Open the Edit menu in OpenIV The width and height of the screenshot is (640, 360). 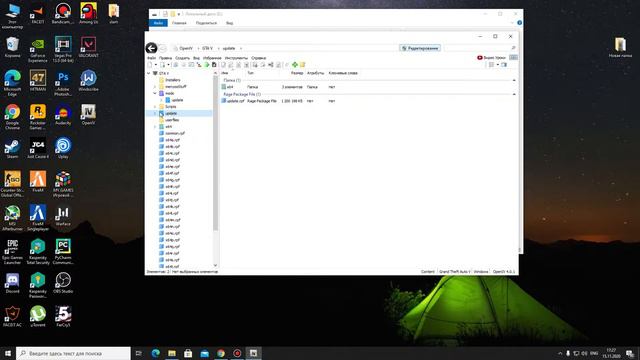point(165,58)
